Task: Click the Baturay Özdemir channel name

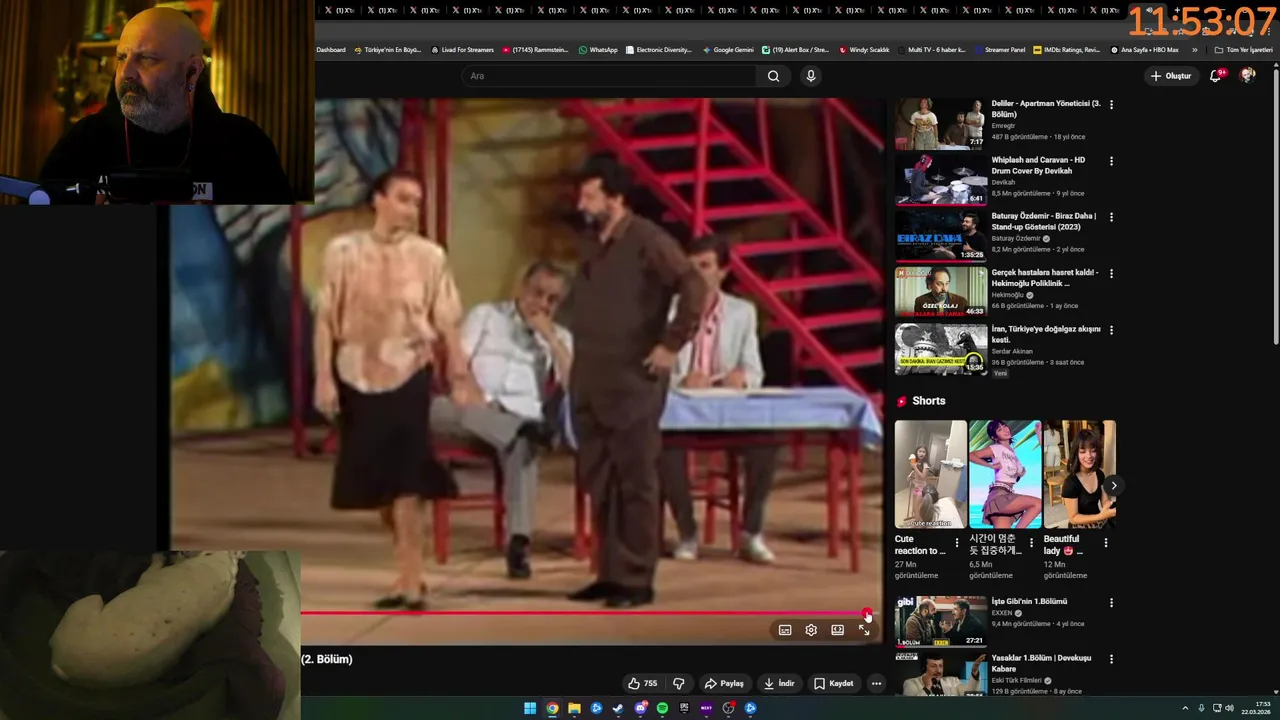Action: pos(1016,238)
